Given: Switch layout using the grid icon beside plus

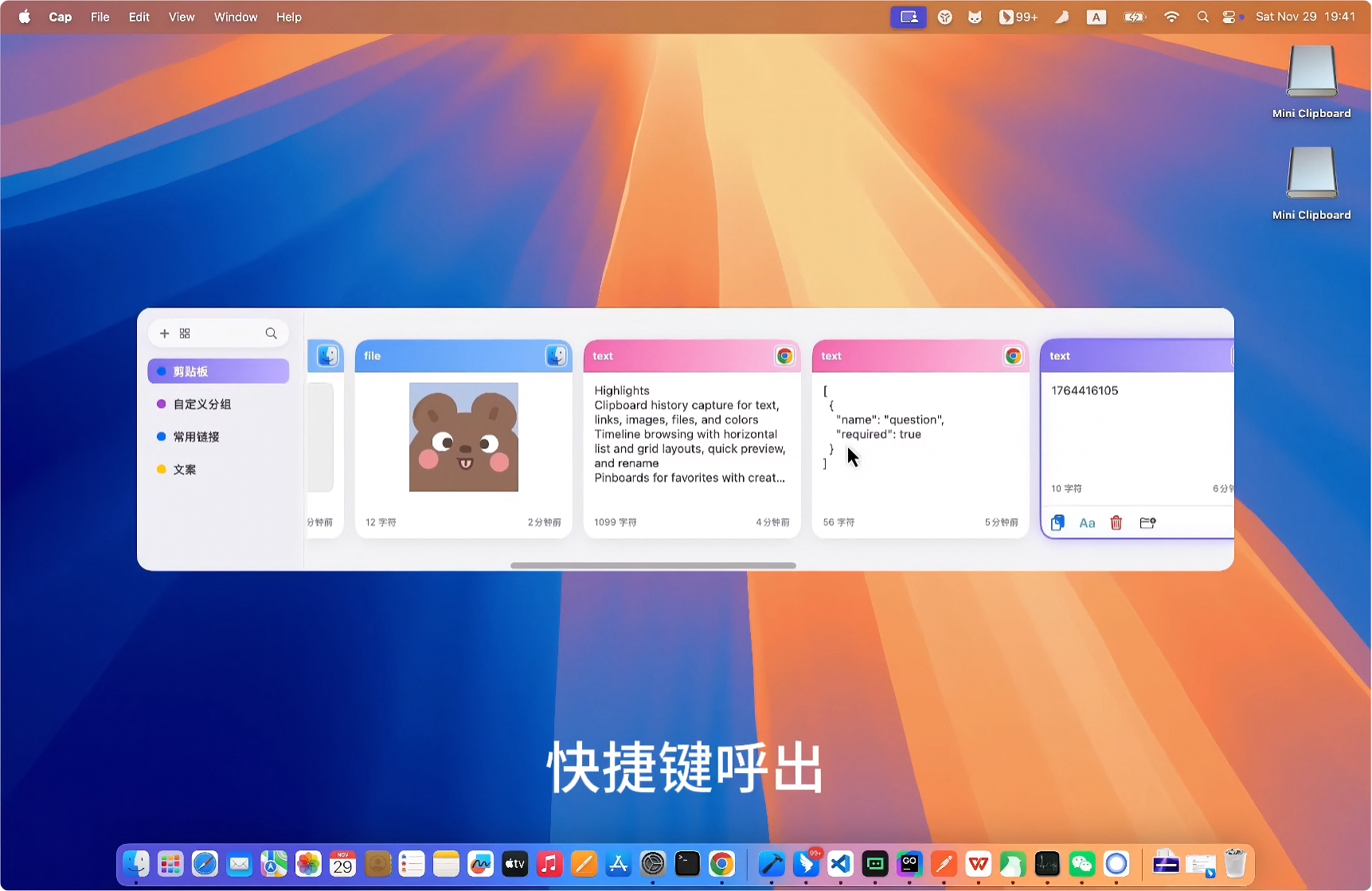Looking at the screenshot, I should click(x=184, y=333).
